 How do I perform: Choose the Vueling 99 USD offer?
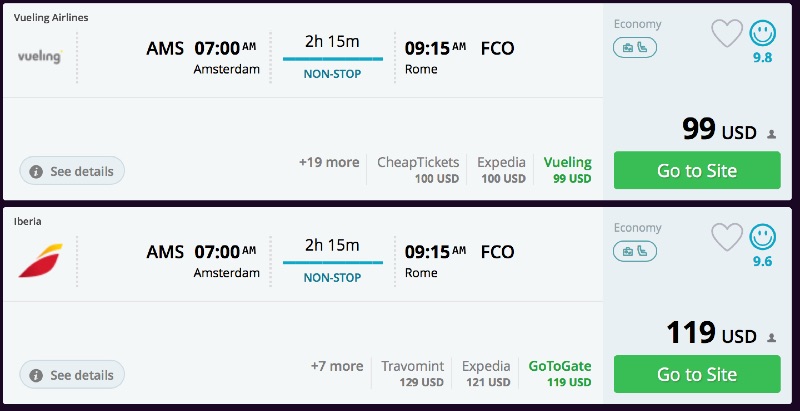coord(567,170)
